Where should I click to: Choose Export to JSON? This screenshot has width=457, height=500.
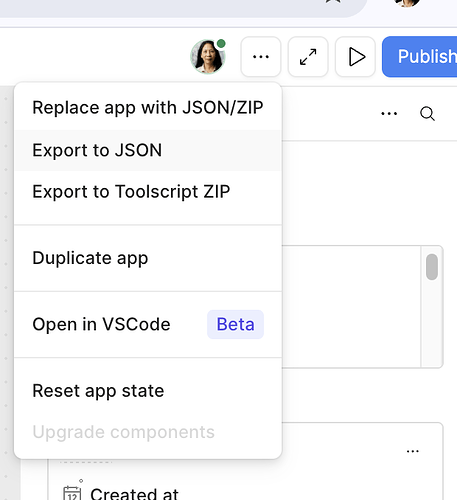[x=148, y=150]
